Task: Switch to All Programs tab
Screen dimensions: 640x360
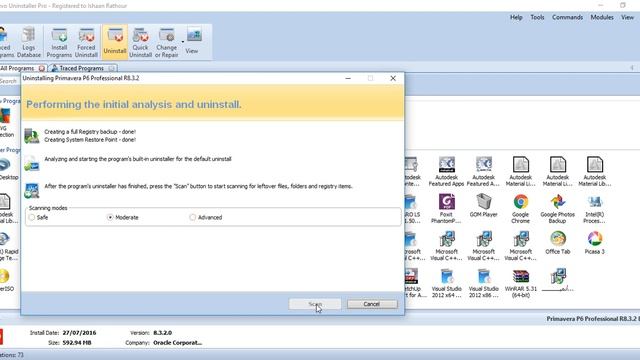Action: click(x=18, y=68)
